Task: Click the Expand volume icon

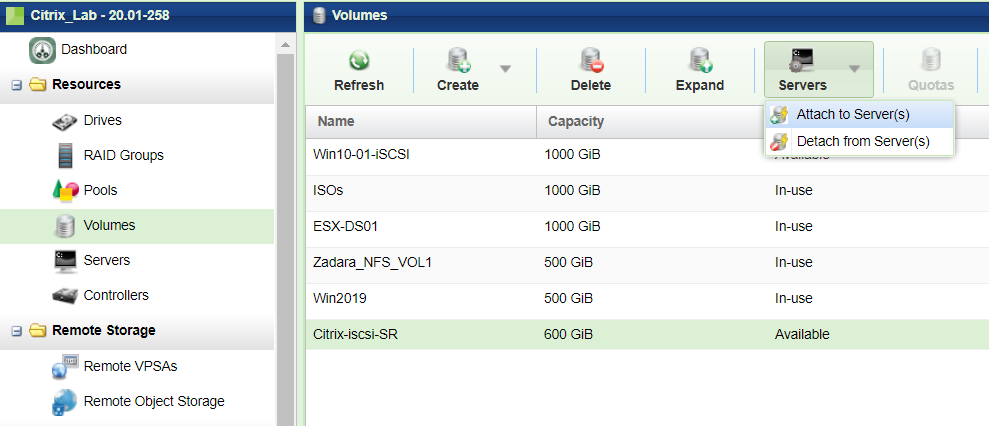Action: [699, 61]
